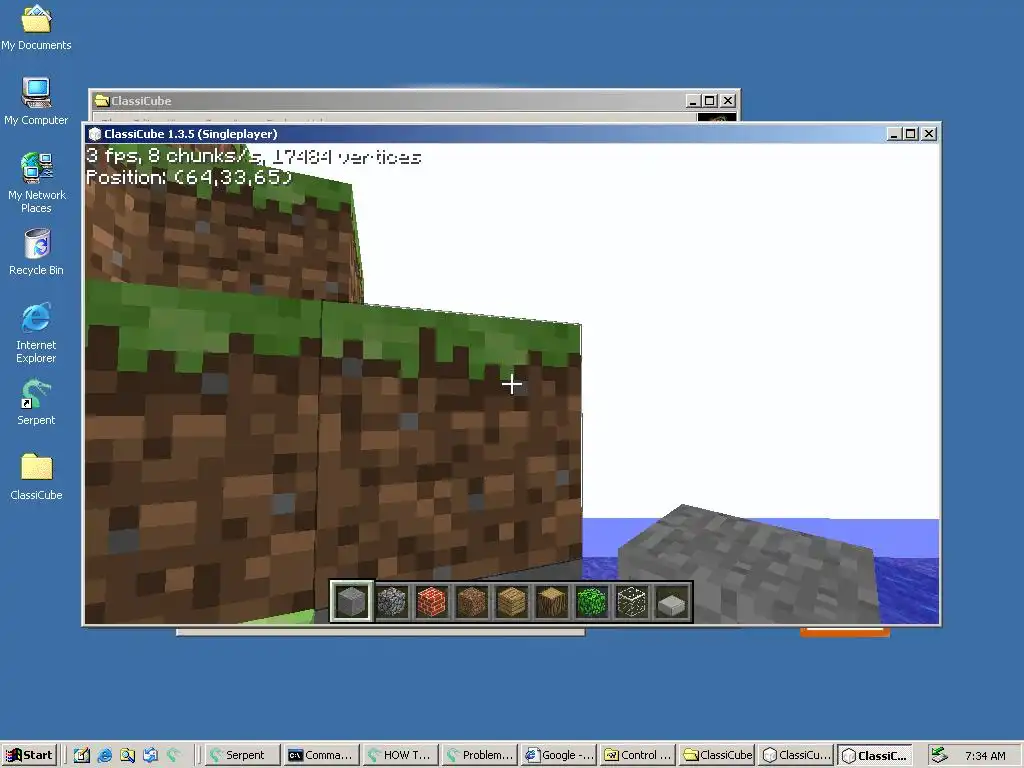Select the green leaves block in hotbar
This screenshot has width=1024, height=768.
[x=592, y=601]
